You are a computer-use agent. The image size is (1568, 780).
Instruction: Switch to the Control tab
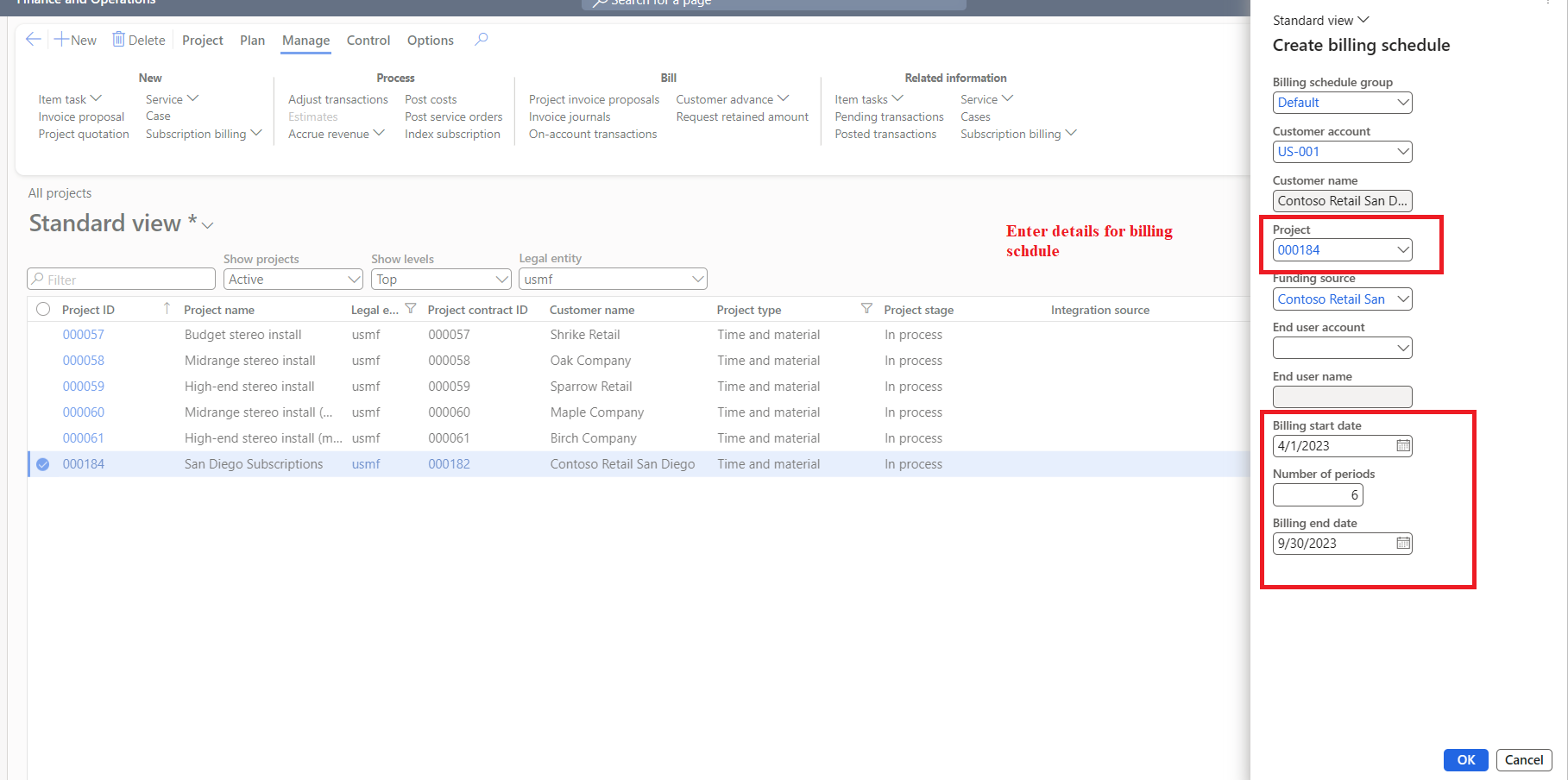[x=368, y=40]
